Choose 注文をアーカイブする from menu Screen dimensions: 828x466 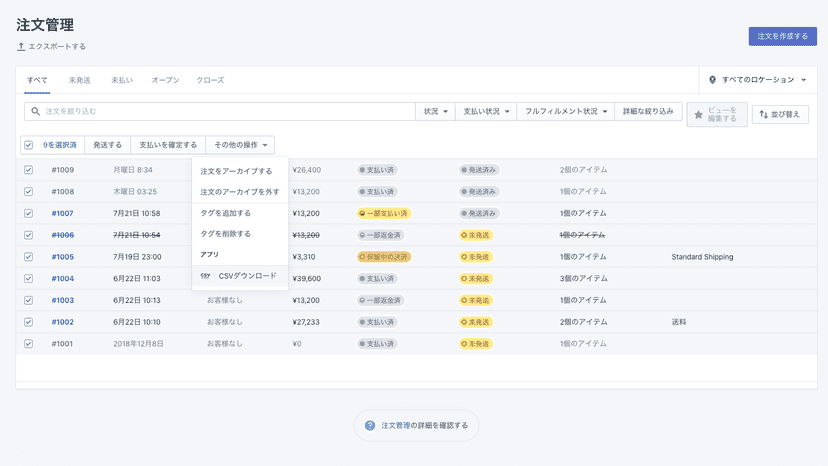point(240,171)
